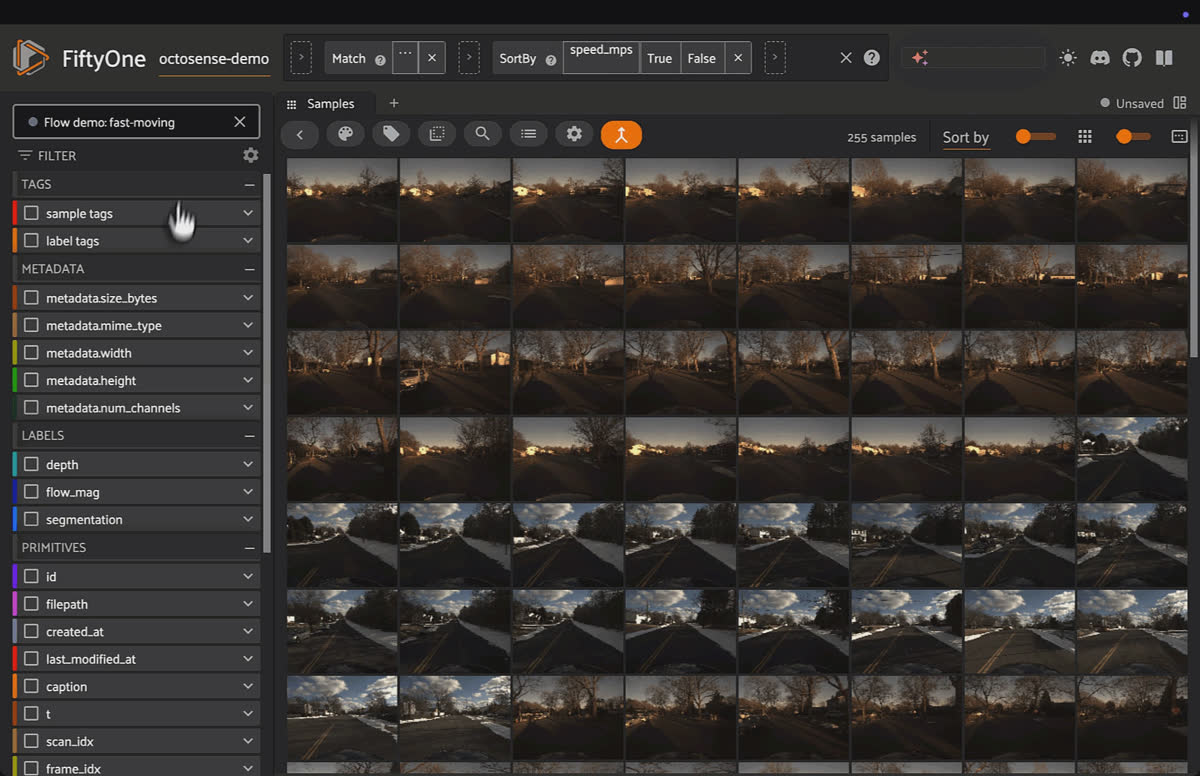
Task: Remove the Match stage
Action: pos(432,58)
